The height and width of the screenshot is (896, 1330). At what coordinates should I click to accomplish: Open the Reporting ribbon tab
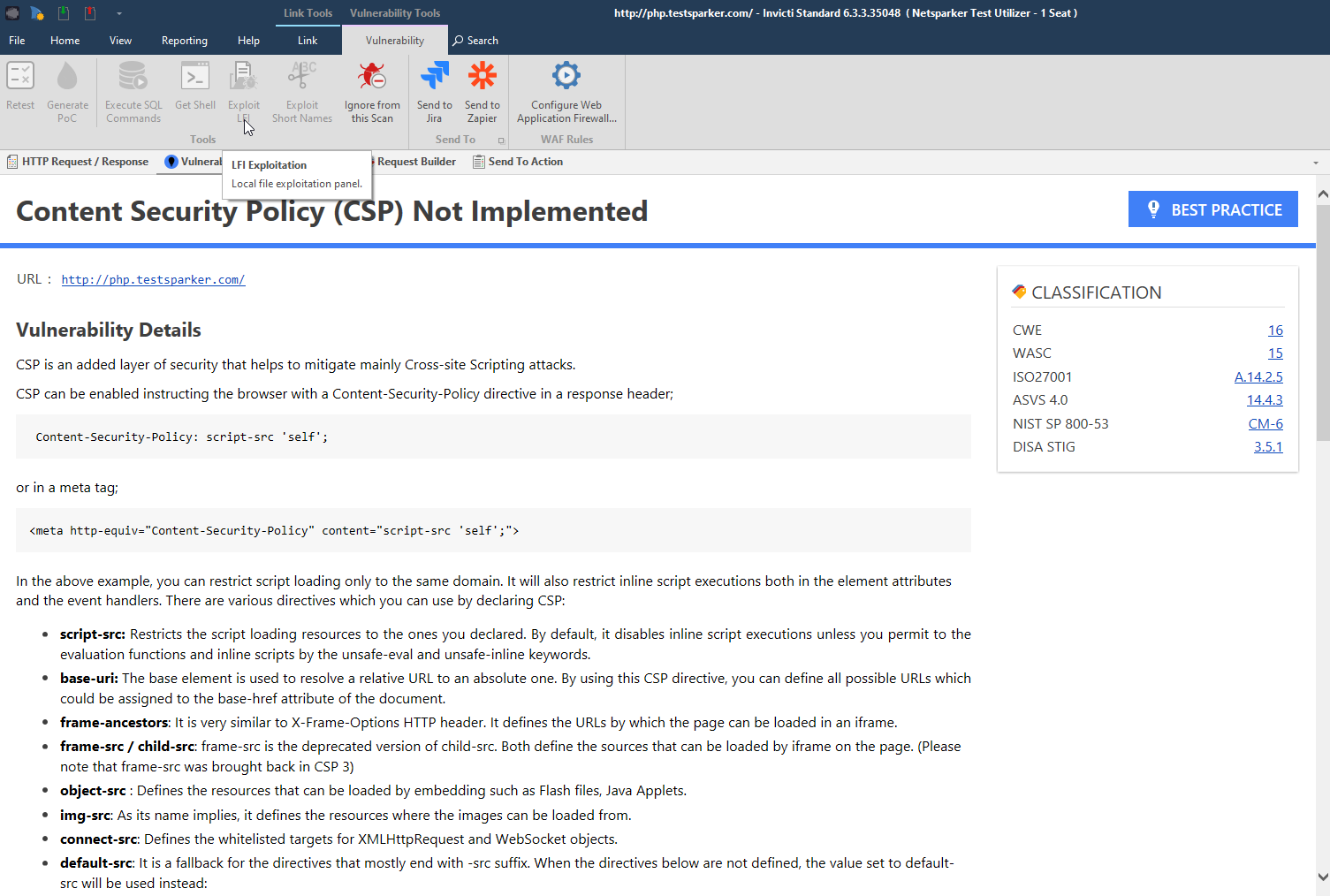185,41
